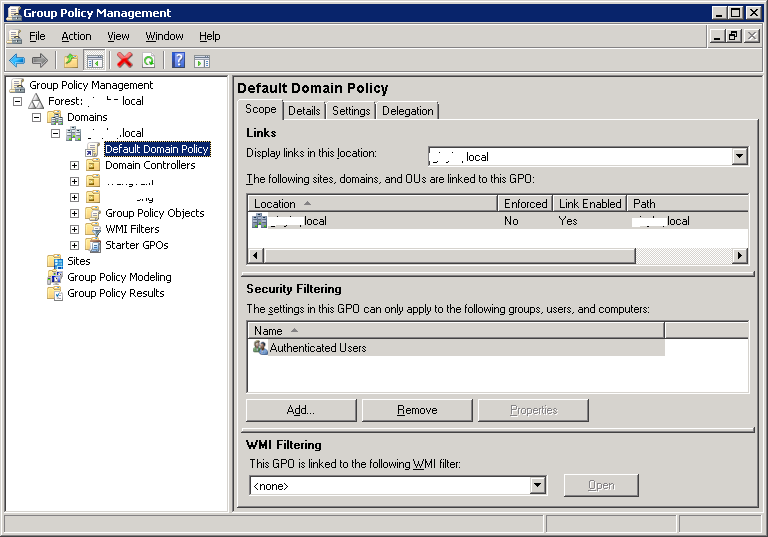Switch to the Delegation tab

[408, 111]
